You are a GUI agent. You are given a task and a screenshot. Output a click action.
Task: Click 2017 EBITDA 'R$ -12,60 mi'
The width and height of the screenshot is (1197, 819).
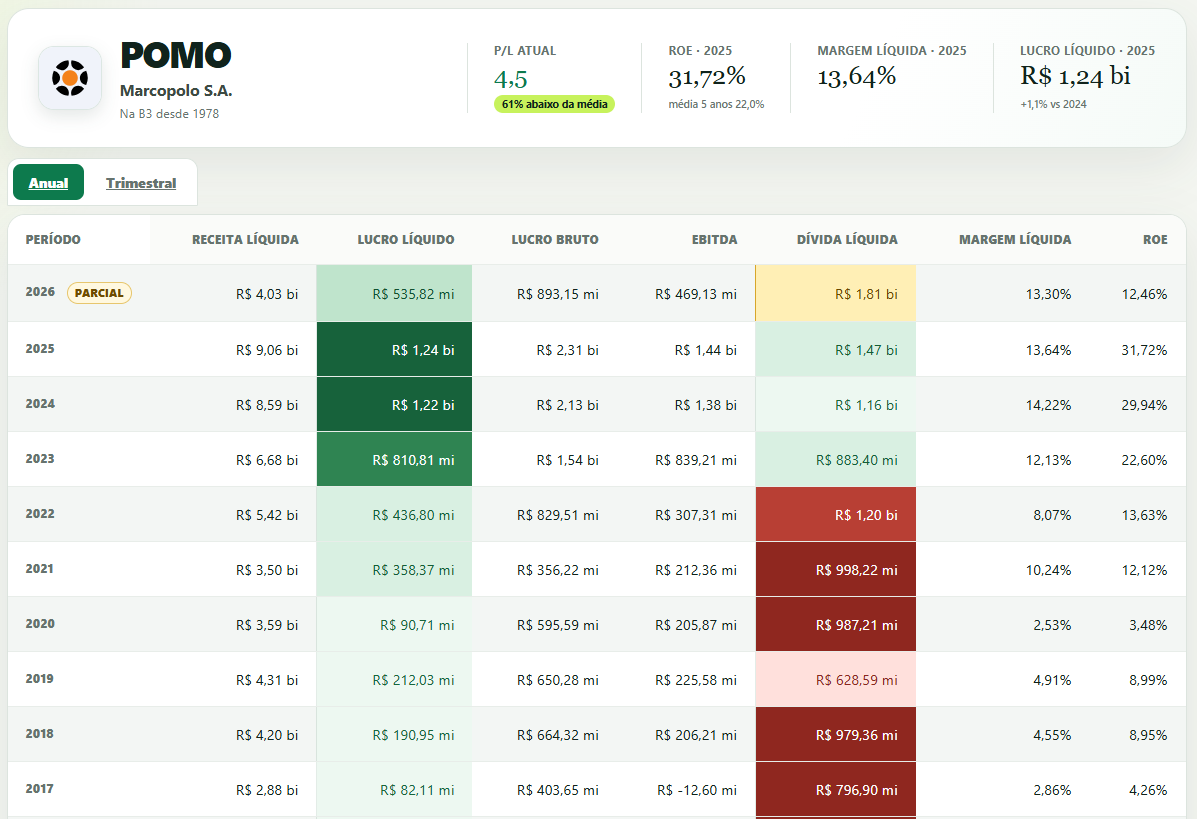click(x=697, y=790)
